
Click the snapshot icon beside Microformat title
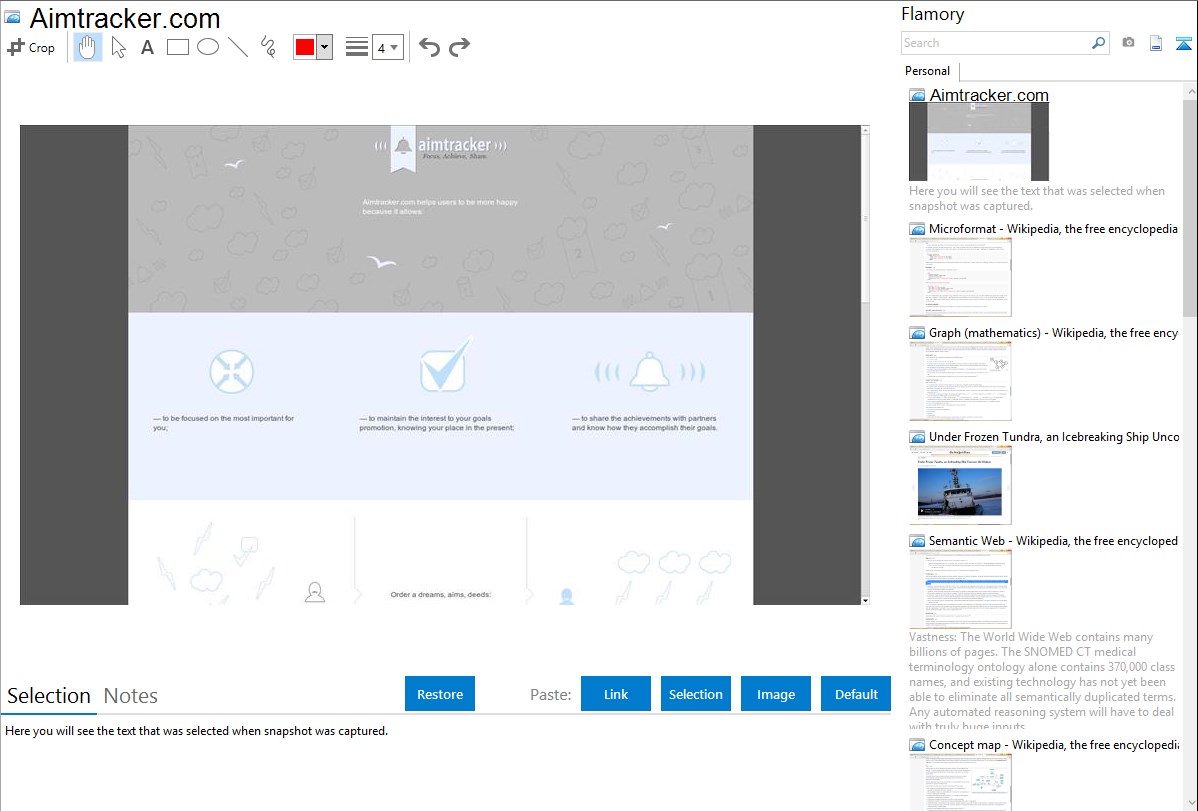click(918, 229)
